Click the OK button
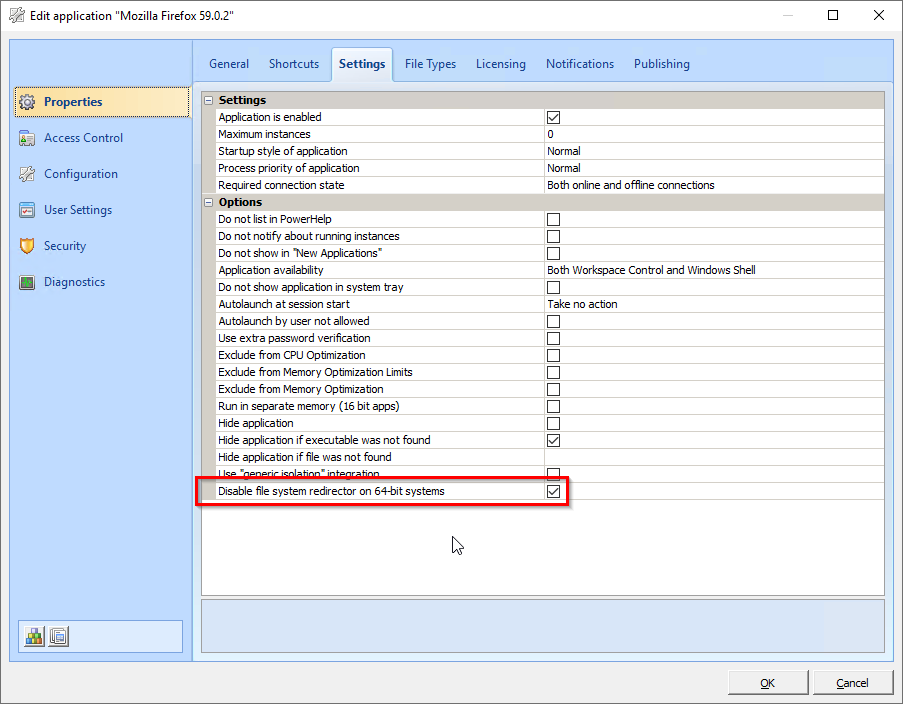 click(x=767, y=682)
